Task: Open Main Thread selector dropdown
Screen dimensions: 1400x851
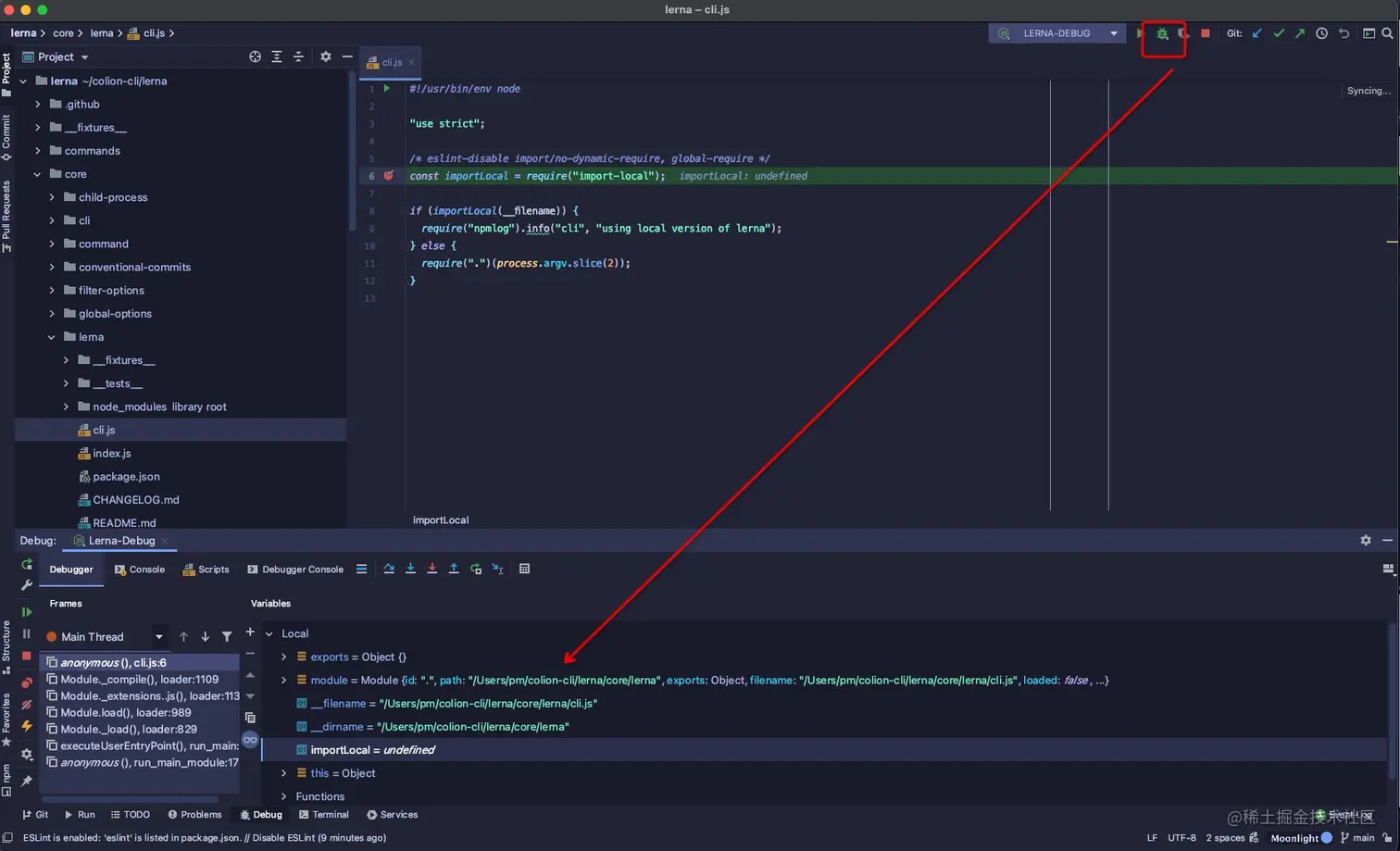Action: (x=106, y=636)
